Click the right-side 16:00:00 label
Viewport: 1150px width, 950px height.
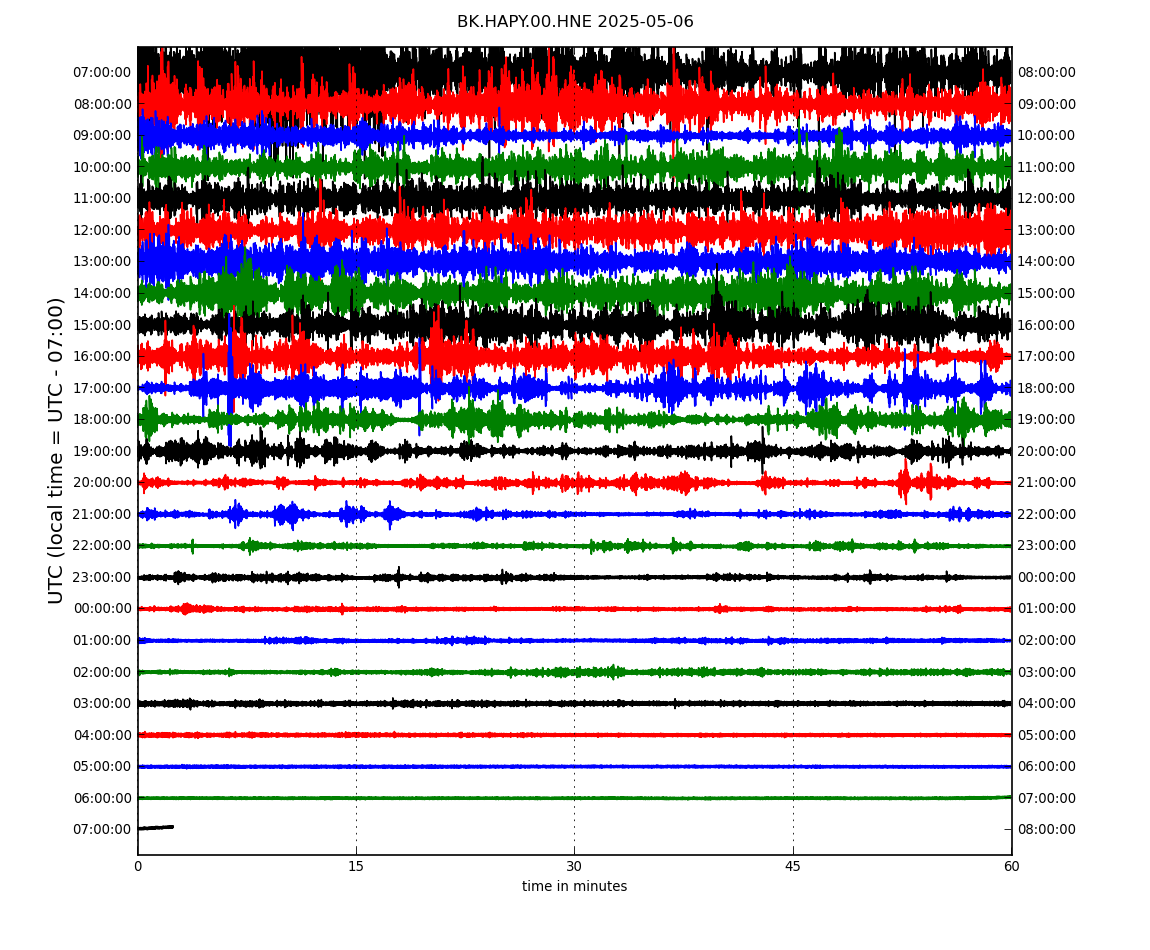1047,325
